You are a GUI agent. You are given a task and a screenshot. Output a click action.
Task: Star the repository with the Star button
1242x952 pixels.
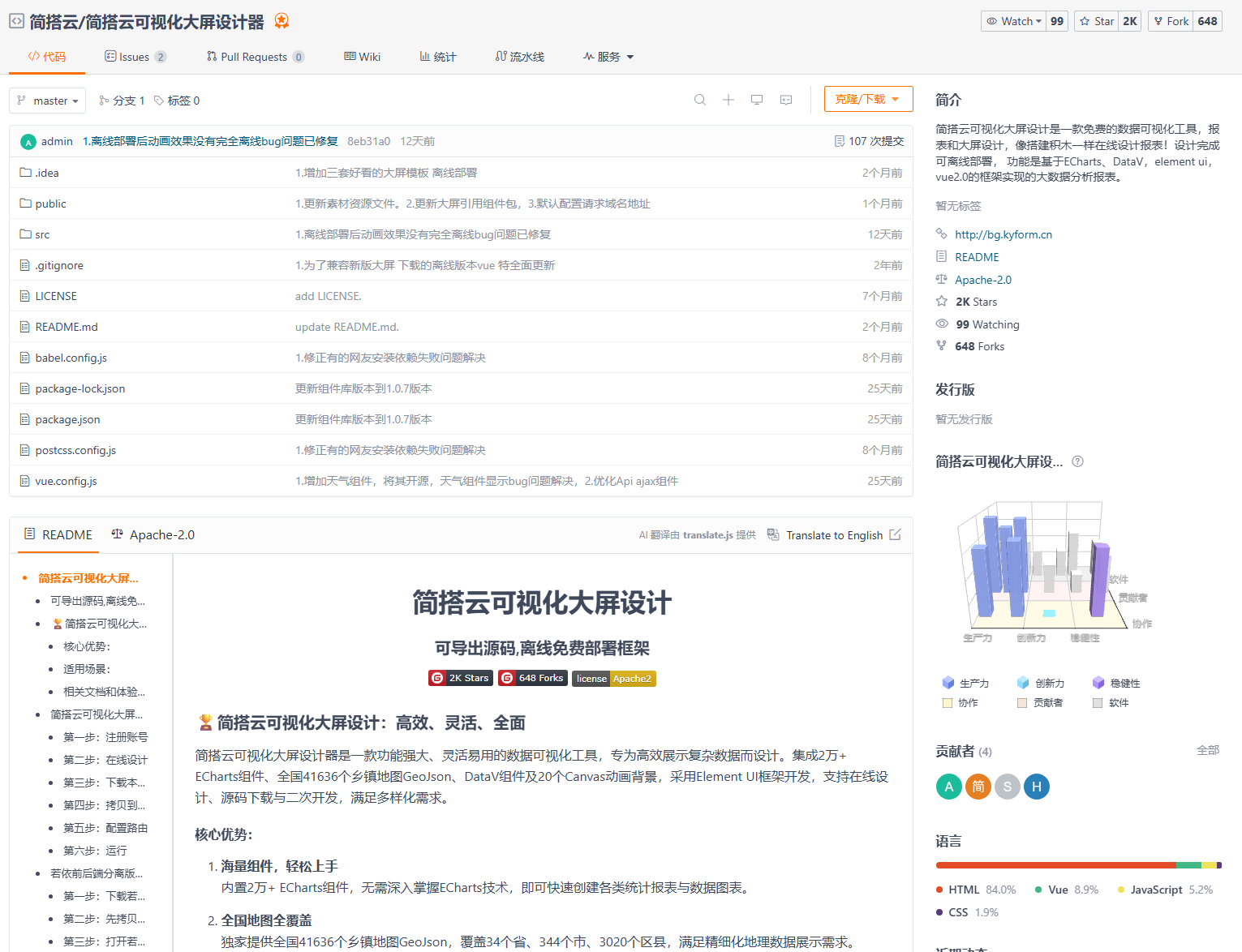(1096, 21)
